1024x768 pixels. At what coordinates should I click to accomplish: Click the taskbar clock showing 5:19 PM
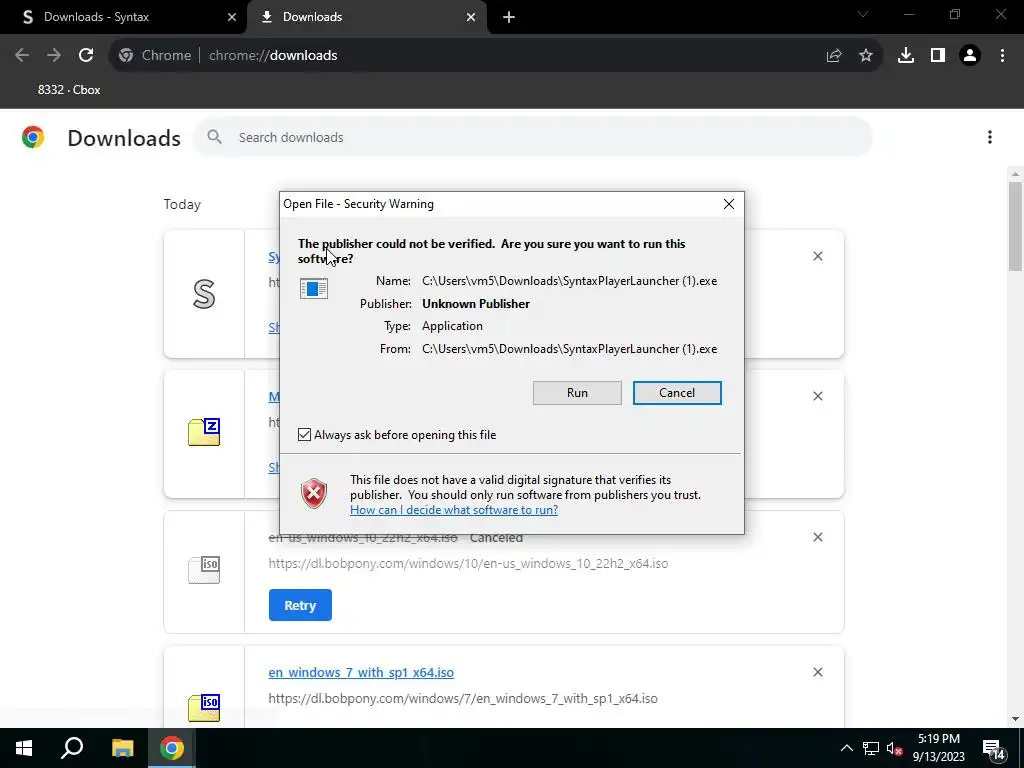[938, 748]
